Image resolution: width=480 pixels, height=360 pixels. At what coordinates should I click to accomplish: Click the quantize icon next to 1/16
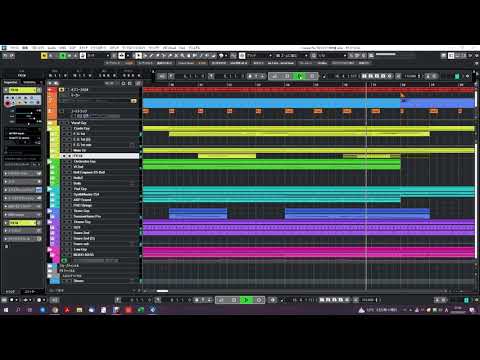[x=314, y=56]
